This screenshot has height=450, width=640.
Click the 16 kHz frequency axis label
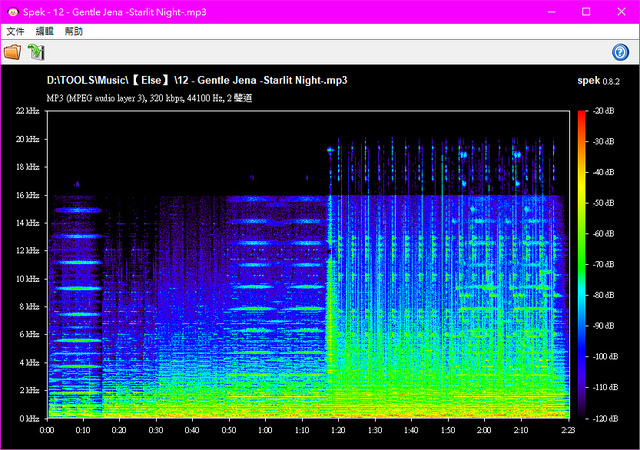[27, 195]
